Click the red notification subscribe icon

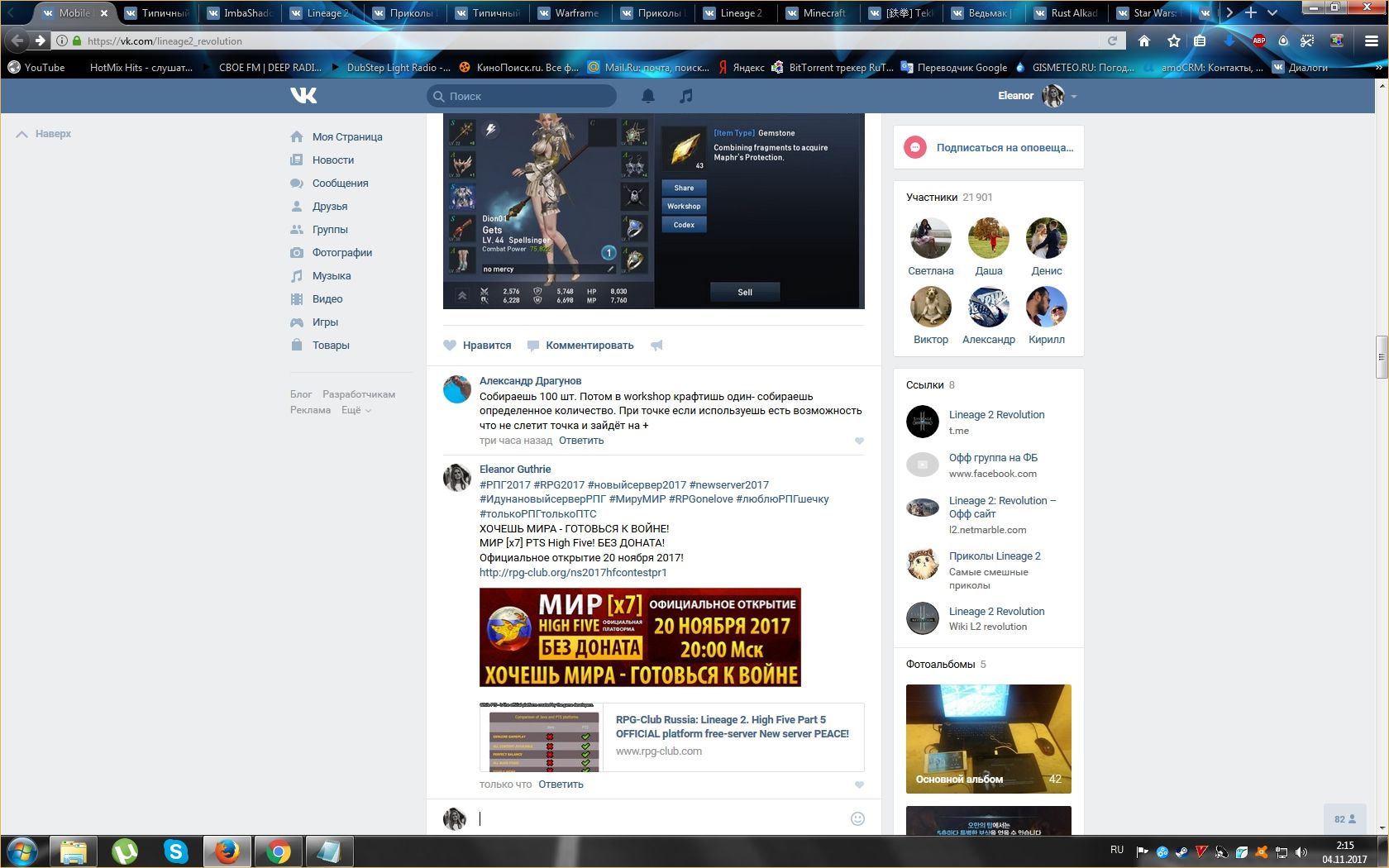tap(915, 147)
